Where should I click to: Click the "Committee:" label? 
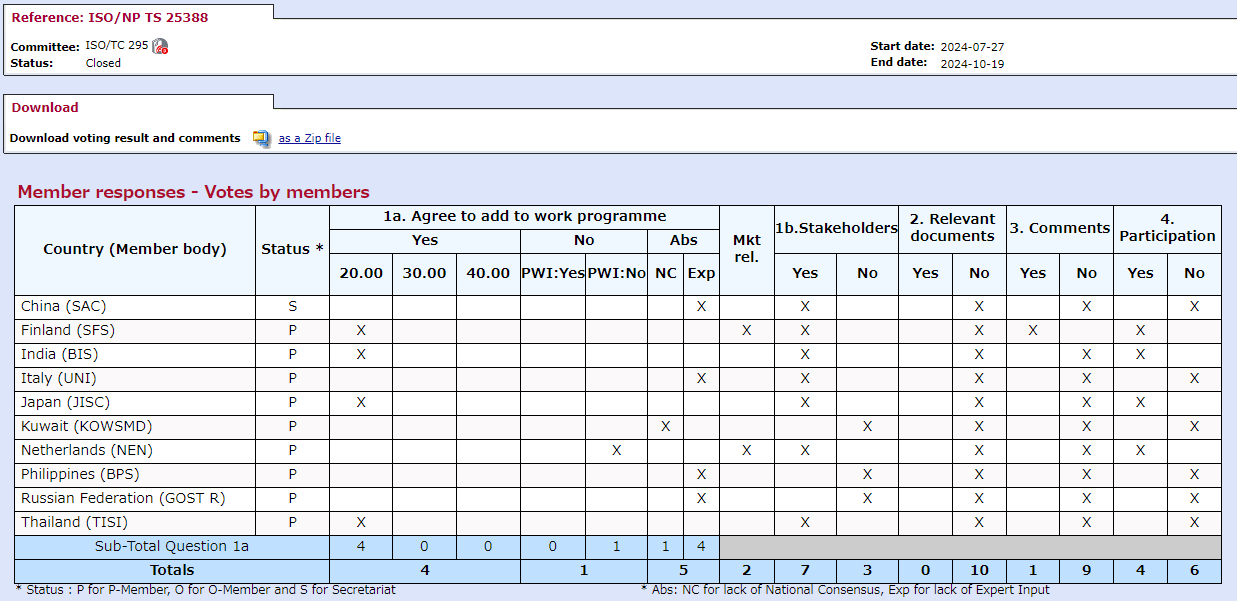45,47
